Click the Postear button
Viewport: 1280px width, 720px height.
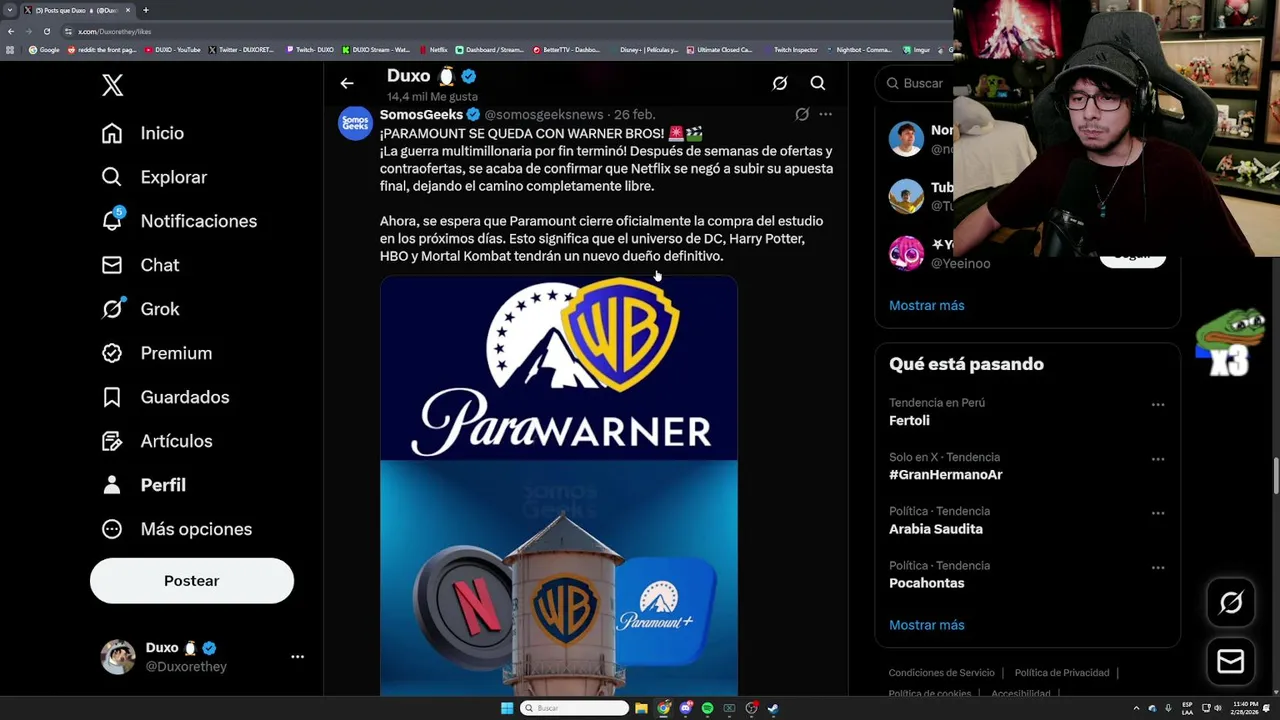tap(192, 581)
